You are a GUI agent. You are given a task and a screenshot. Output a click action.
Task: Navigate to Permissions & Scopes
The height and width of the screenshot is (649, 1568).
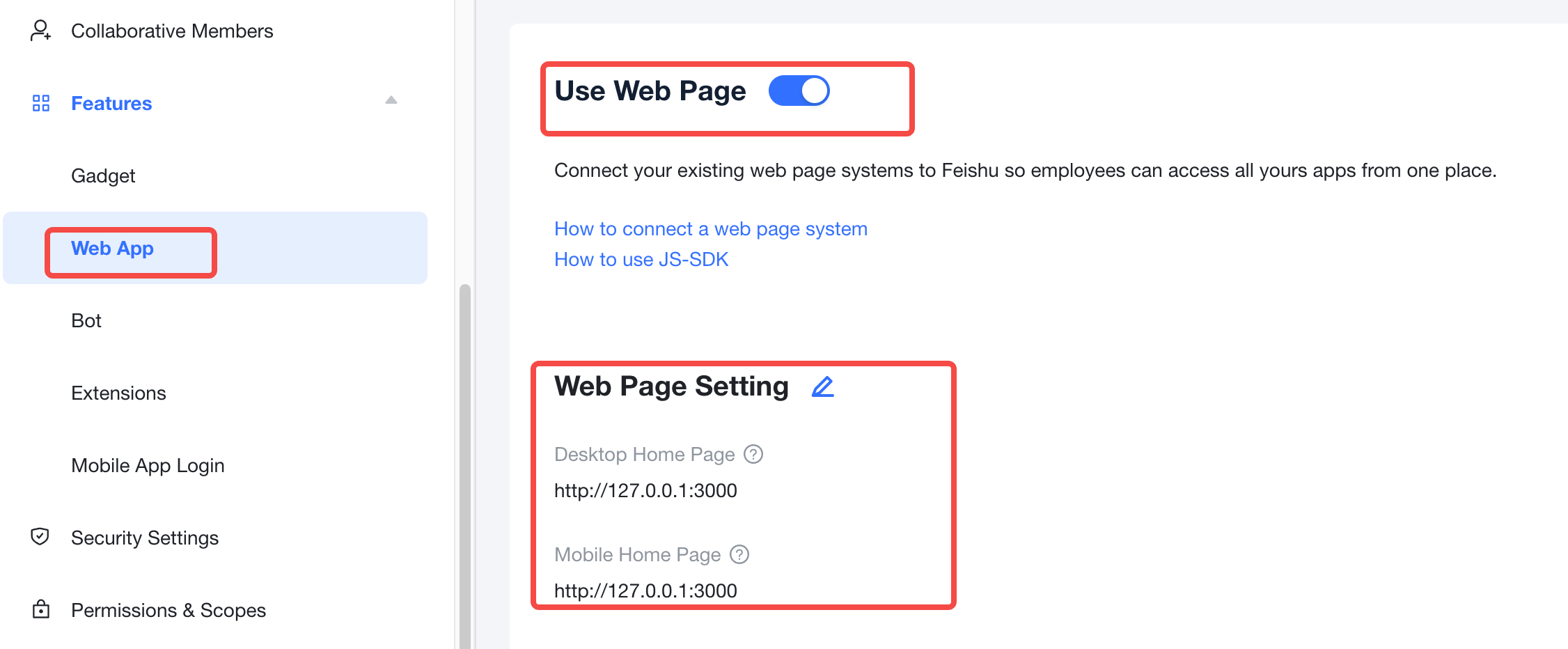(x=168, y=610)
